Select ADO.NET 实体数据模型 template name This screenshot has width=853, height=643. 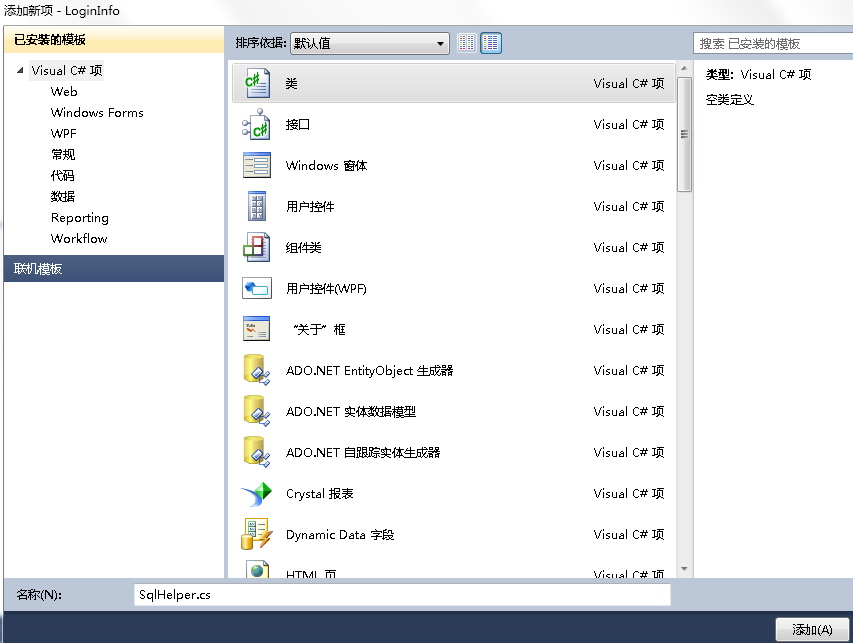(351, 412)
